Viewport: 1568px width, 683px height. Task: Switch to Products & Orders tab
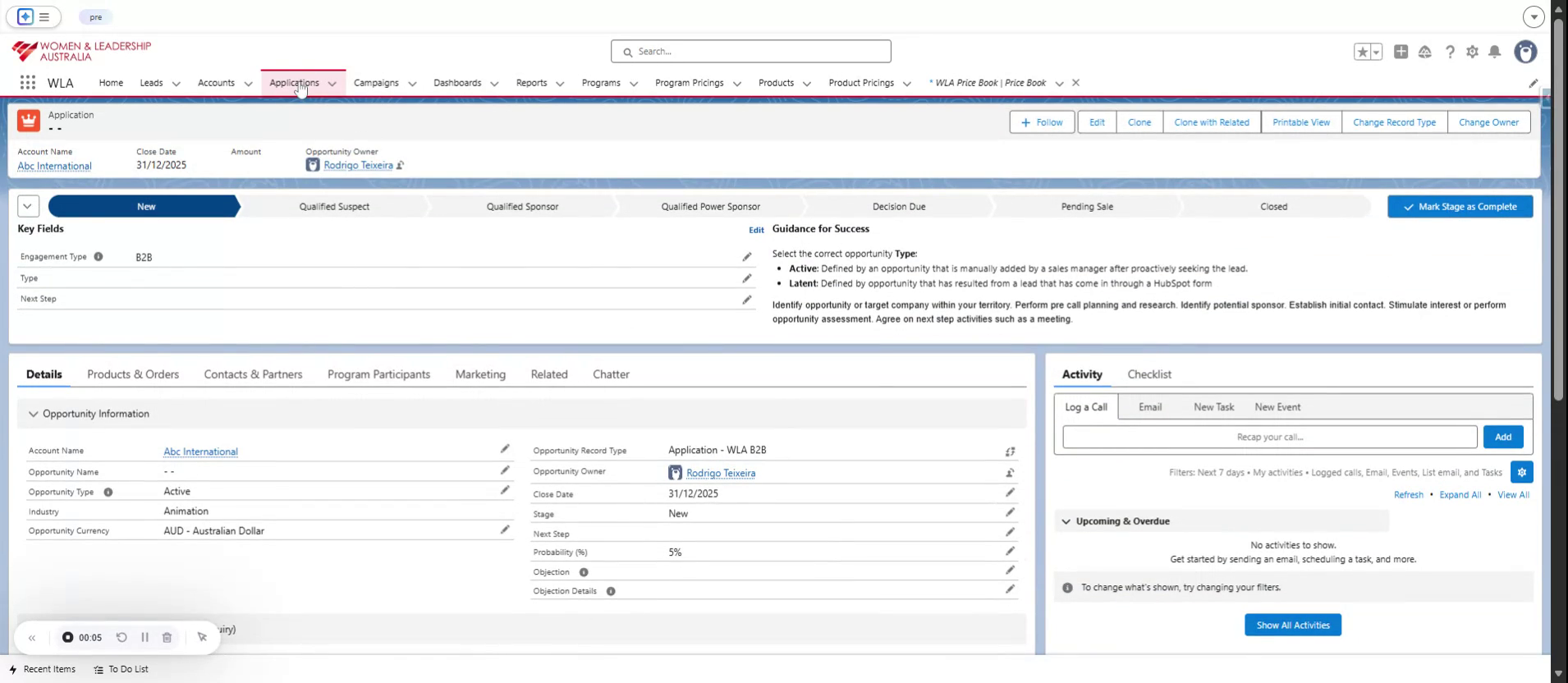click(133, 374)
